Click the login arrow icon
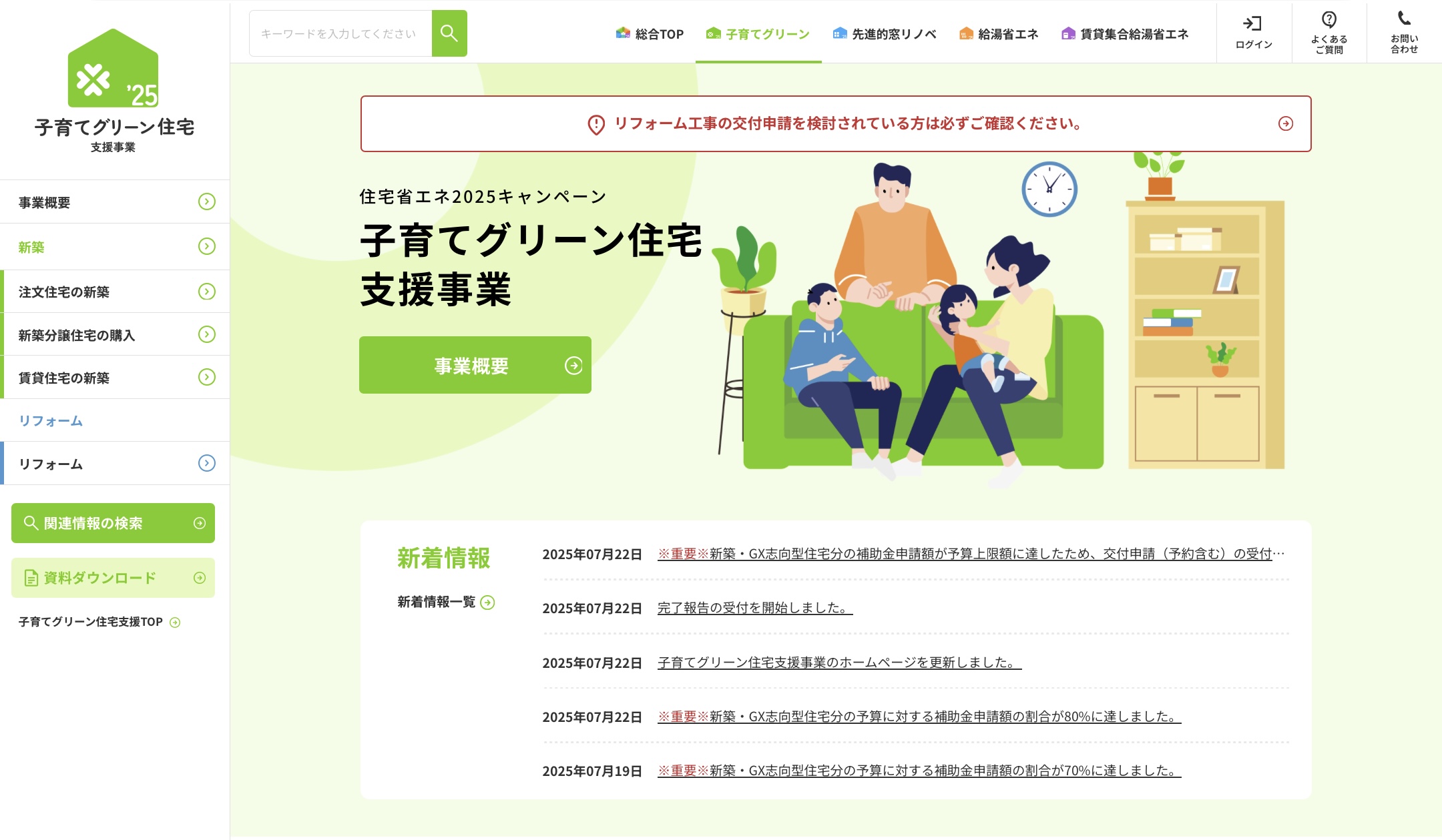Screen dimensions: 1442x840 [x=1252, y=23]
